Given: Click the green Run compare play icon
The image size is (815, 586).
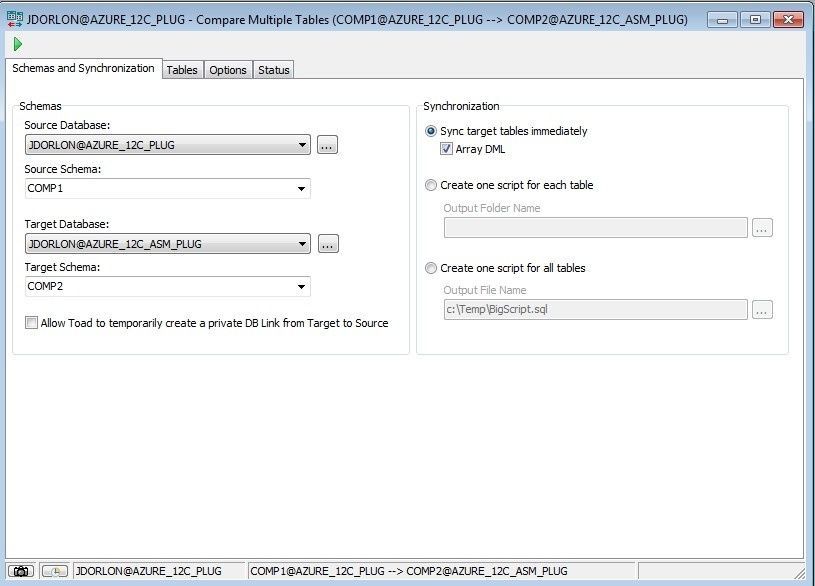Looking at the screenshot, I should pos(18,44).
